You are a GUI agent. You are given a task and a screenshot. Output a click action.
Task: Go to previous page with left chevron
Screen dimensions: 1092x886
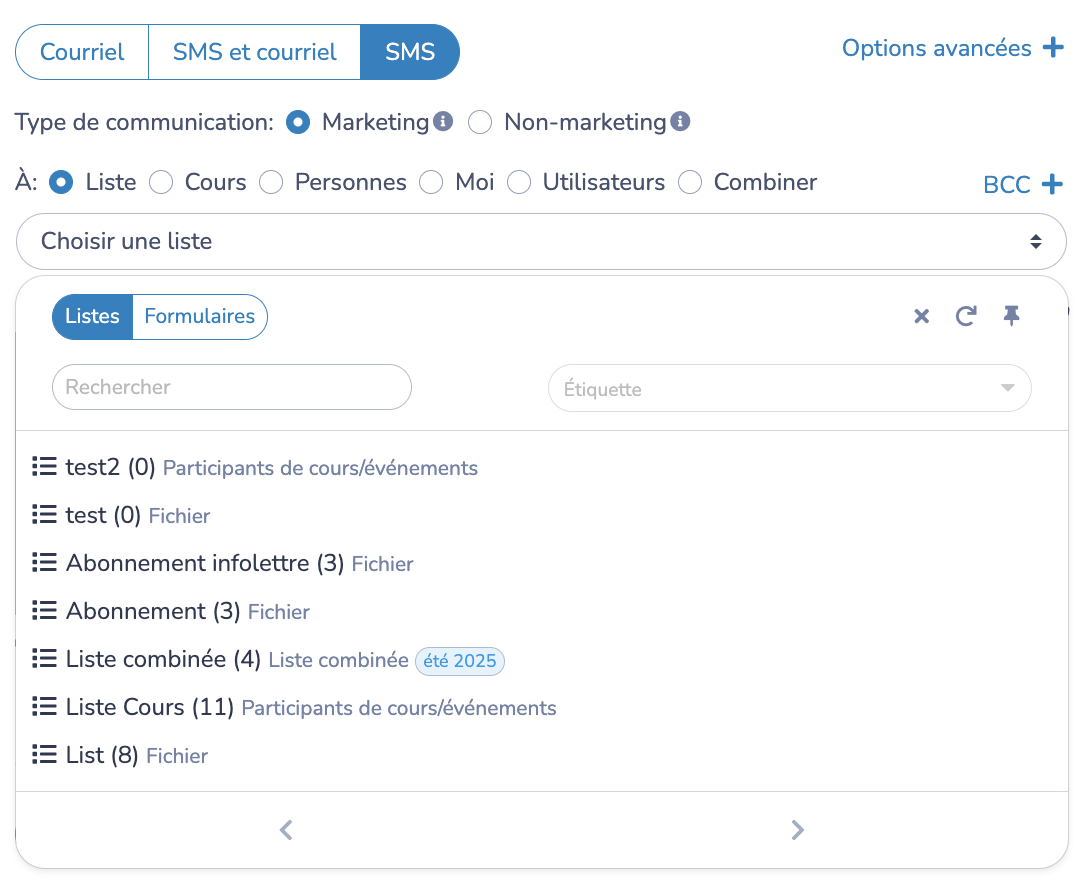point(286,830)
